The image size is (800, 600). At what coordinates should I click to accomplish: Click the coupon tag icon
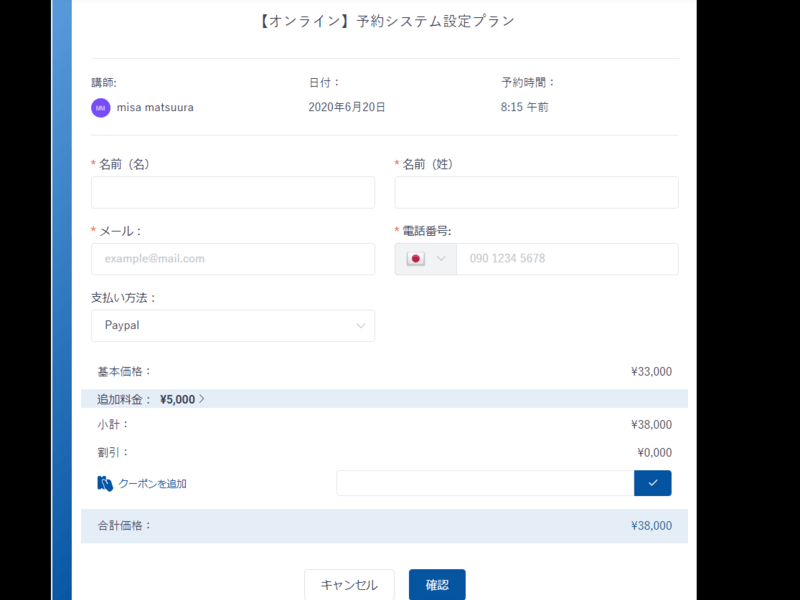(105, 484)
